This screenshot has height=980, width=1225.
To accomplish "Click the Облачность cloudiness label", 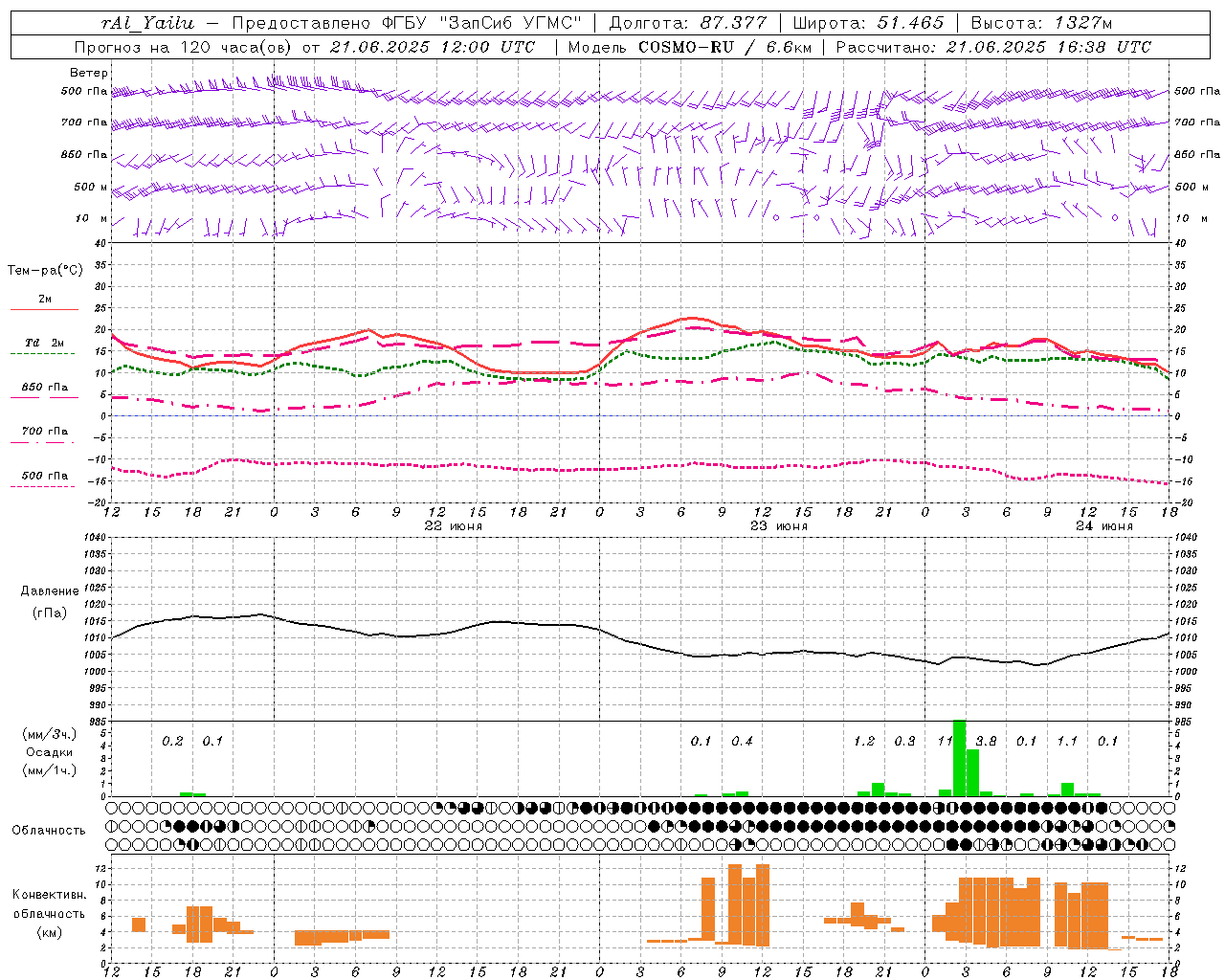I will 49,831.
